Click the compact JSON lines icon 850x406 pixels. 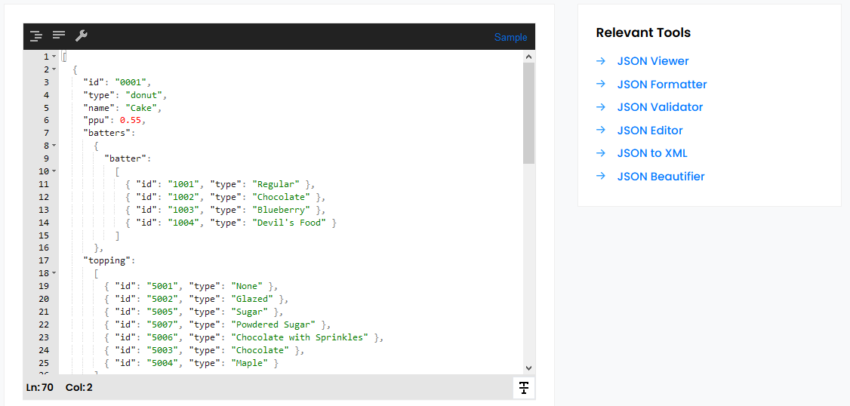pyautogui.click(x=59, y=37)
